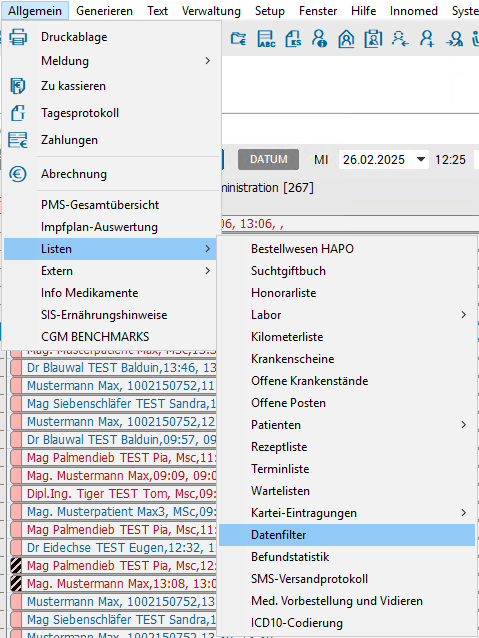Image resolution: width=479 pixels, height=638 pixels.
Task: Select Datenfilter in the Listen submenu
Action: pyautogui.click(x=347, y=535)
